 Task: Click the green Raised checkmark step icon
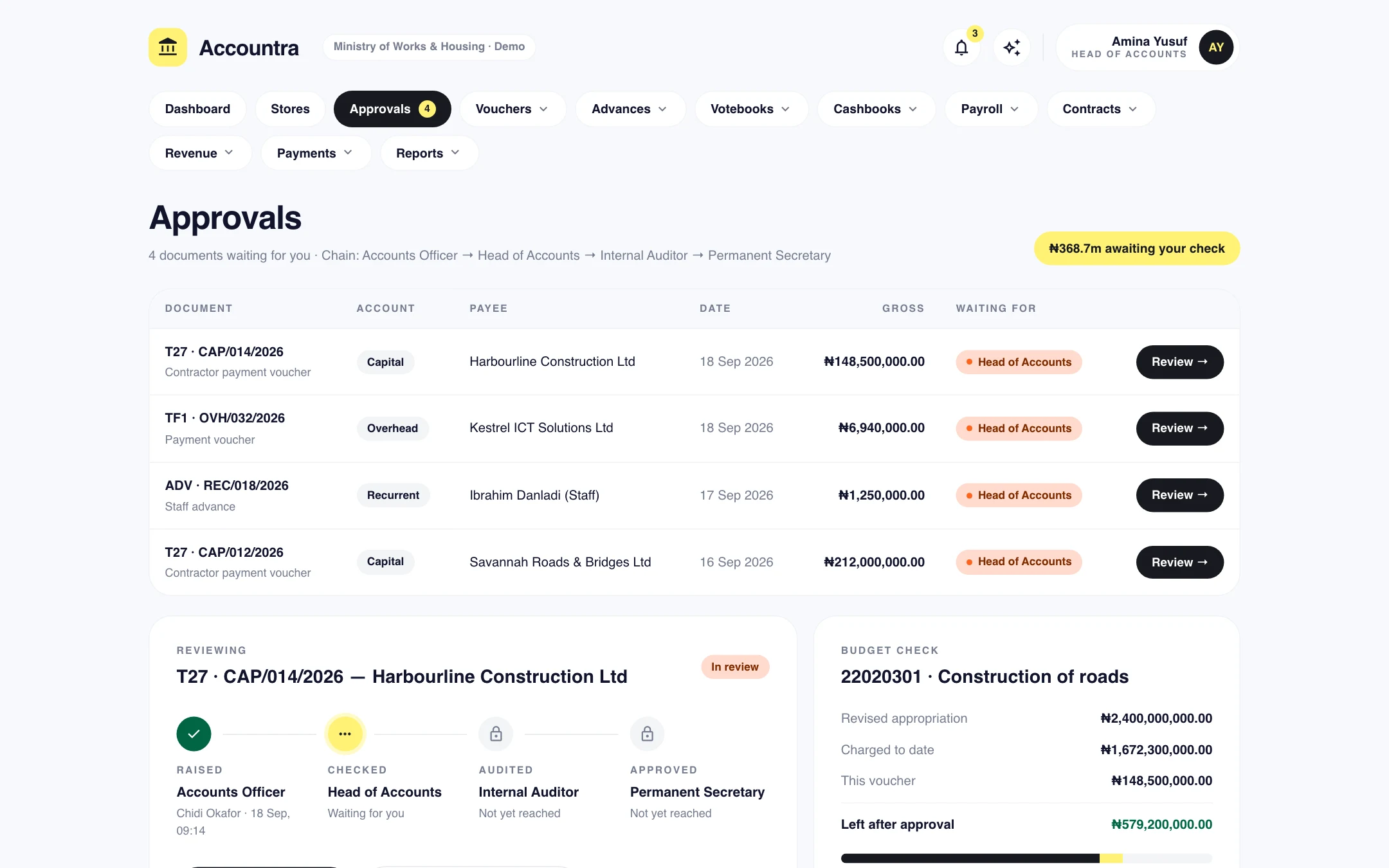coord(194,734)
